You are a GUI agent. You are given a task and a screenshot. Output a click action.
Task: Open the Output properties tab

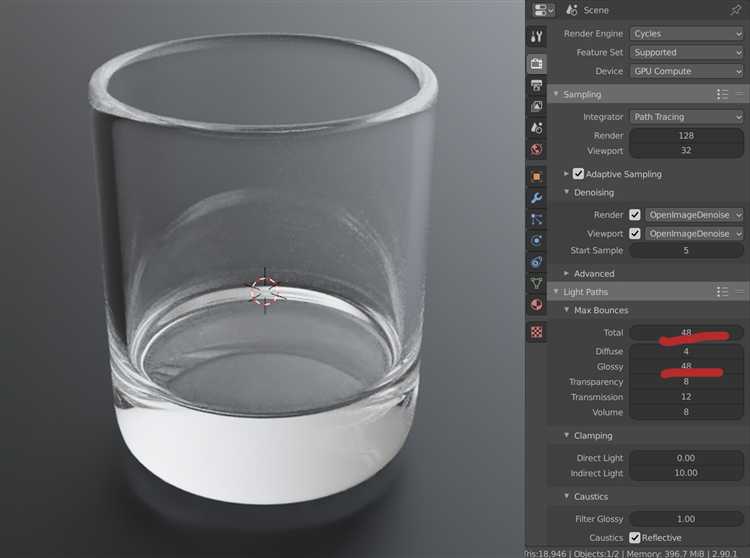click(x=537, y=85)
